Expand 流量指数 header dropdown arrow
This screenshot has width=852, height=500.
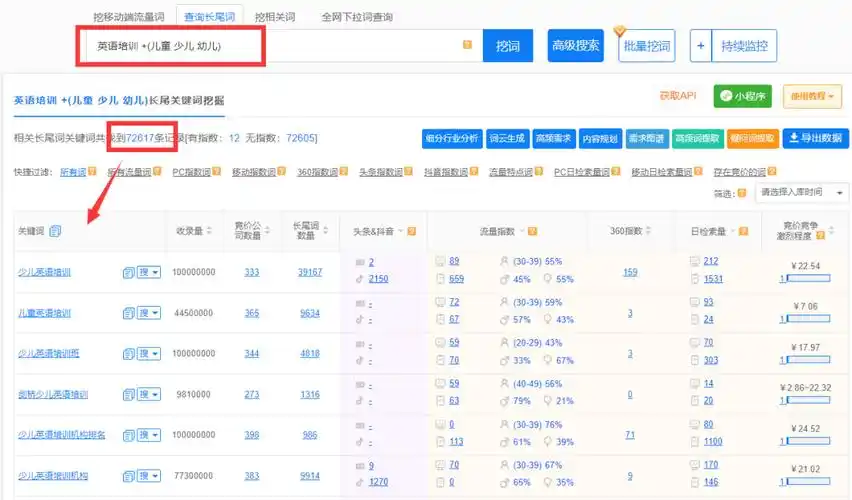[x=522, y=231]
